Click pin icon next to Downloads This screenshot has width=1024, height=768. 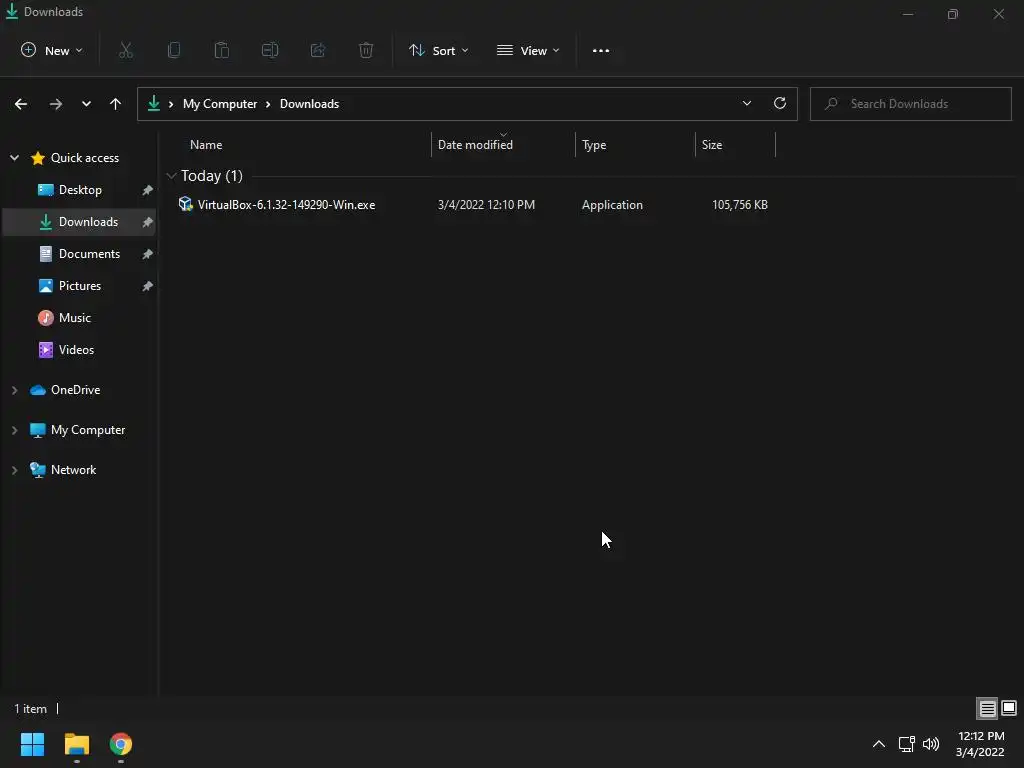pos(148,222)
